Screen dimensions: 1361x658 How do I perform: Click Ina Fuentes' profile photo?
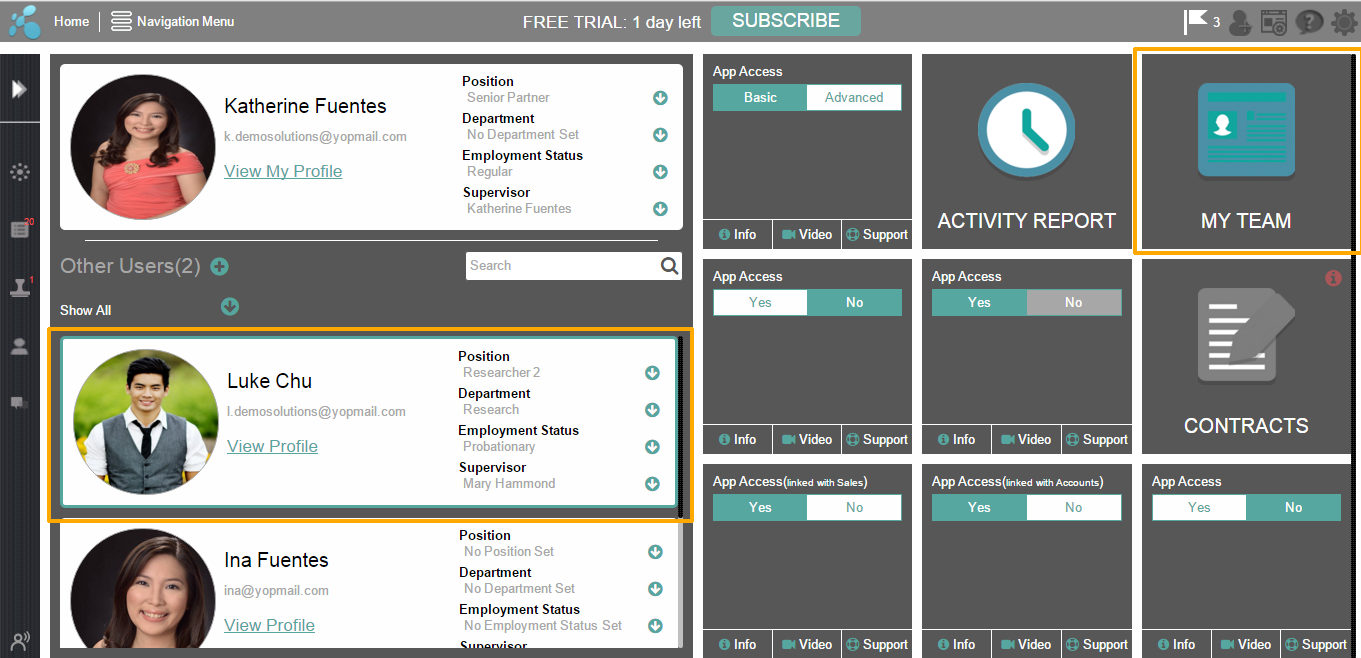pyautogui.click(x=144, y=589)
